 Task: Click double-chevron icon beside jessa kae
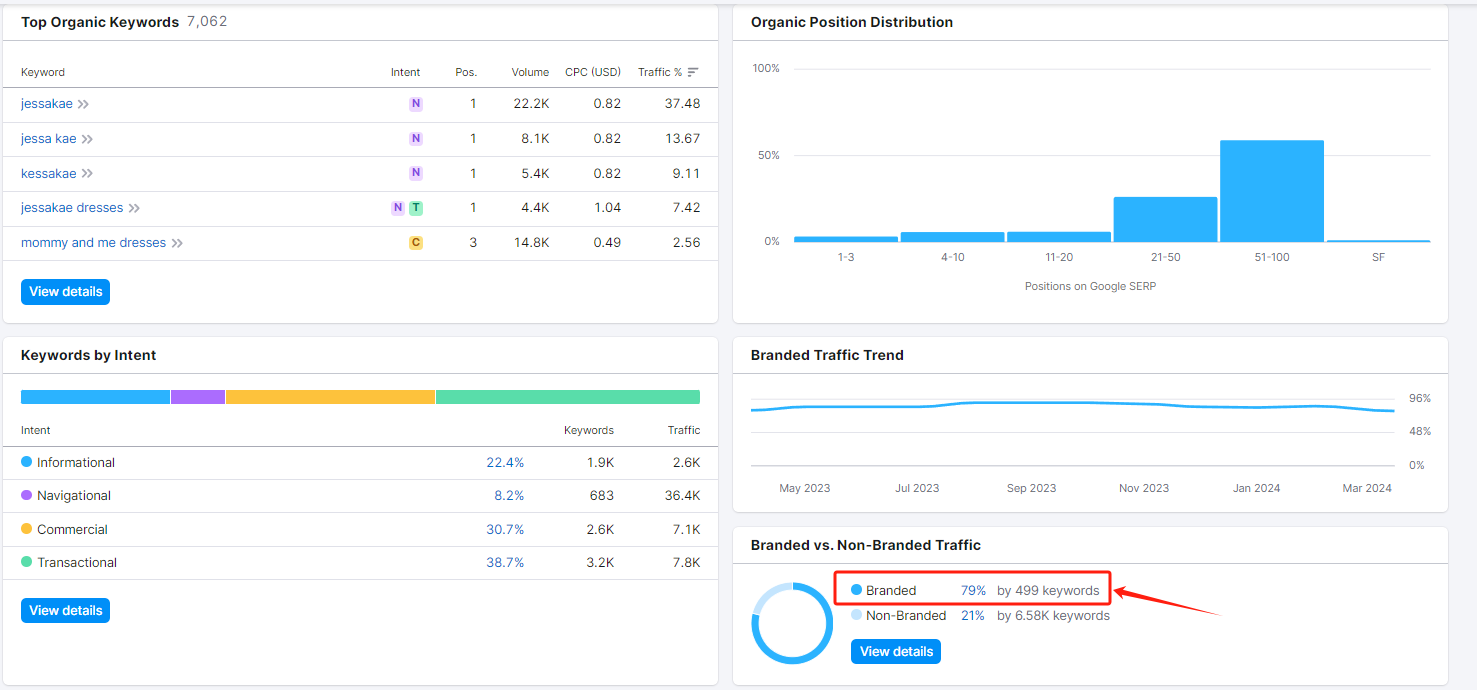[x=88, y=139]
